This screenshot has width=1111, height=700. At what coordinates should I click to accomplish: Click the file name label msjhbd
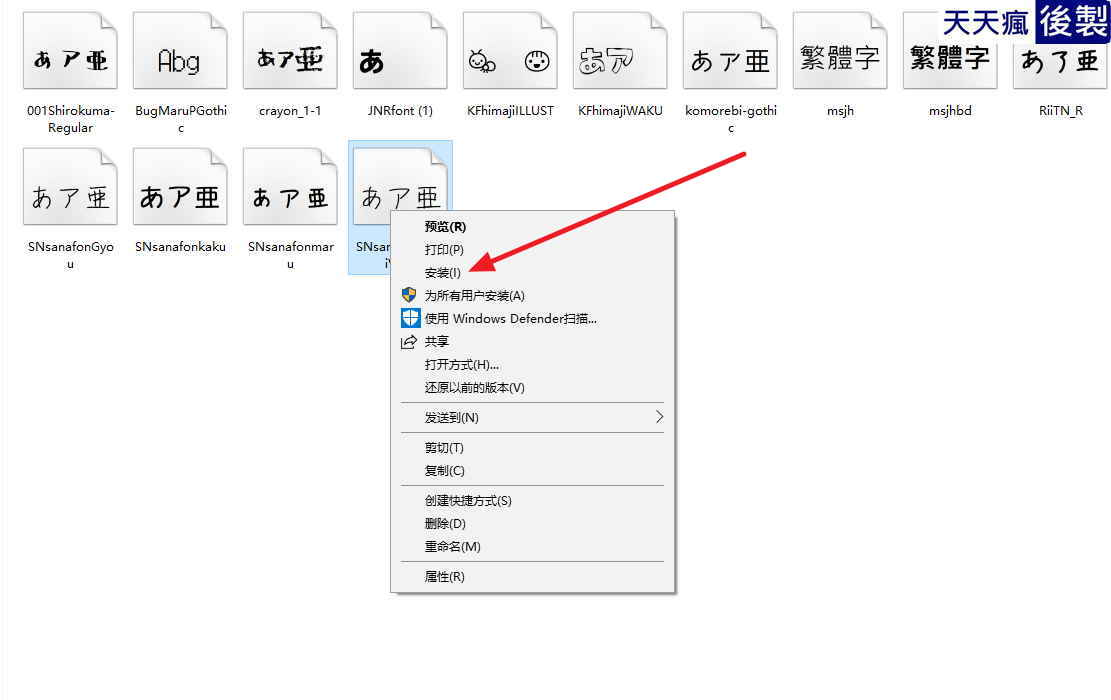pos(950,111)
